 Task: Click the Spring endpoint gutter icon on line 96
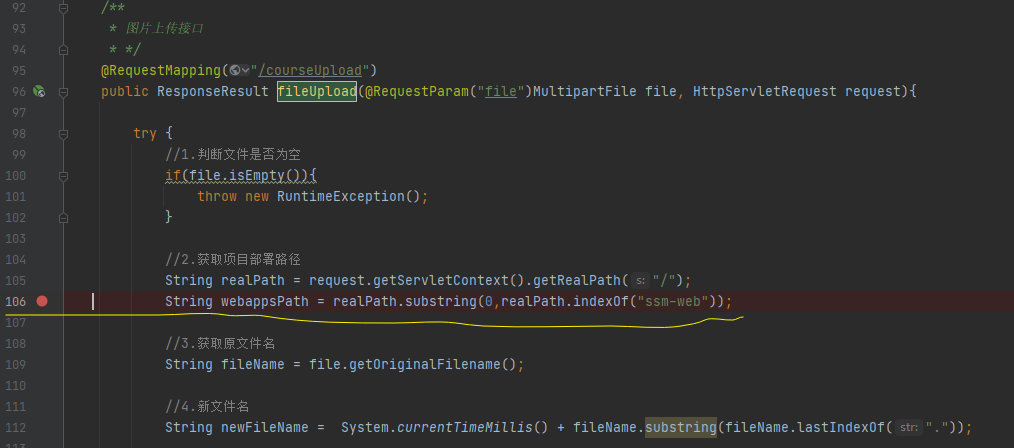39,91
